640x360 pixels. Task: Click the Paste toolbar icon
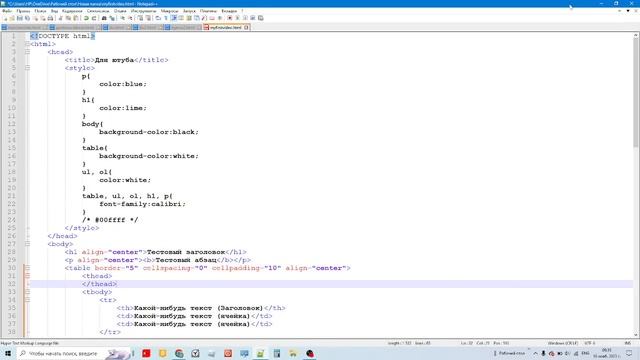point(76,18)
